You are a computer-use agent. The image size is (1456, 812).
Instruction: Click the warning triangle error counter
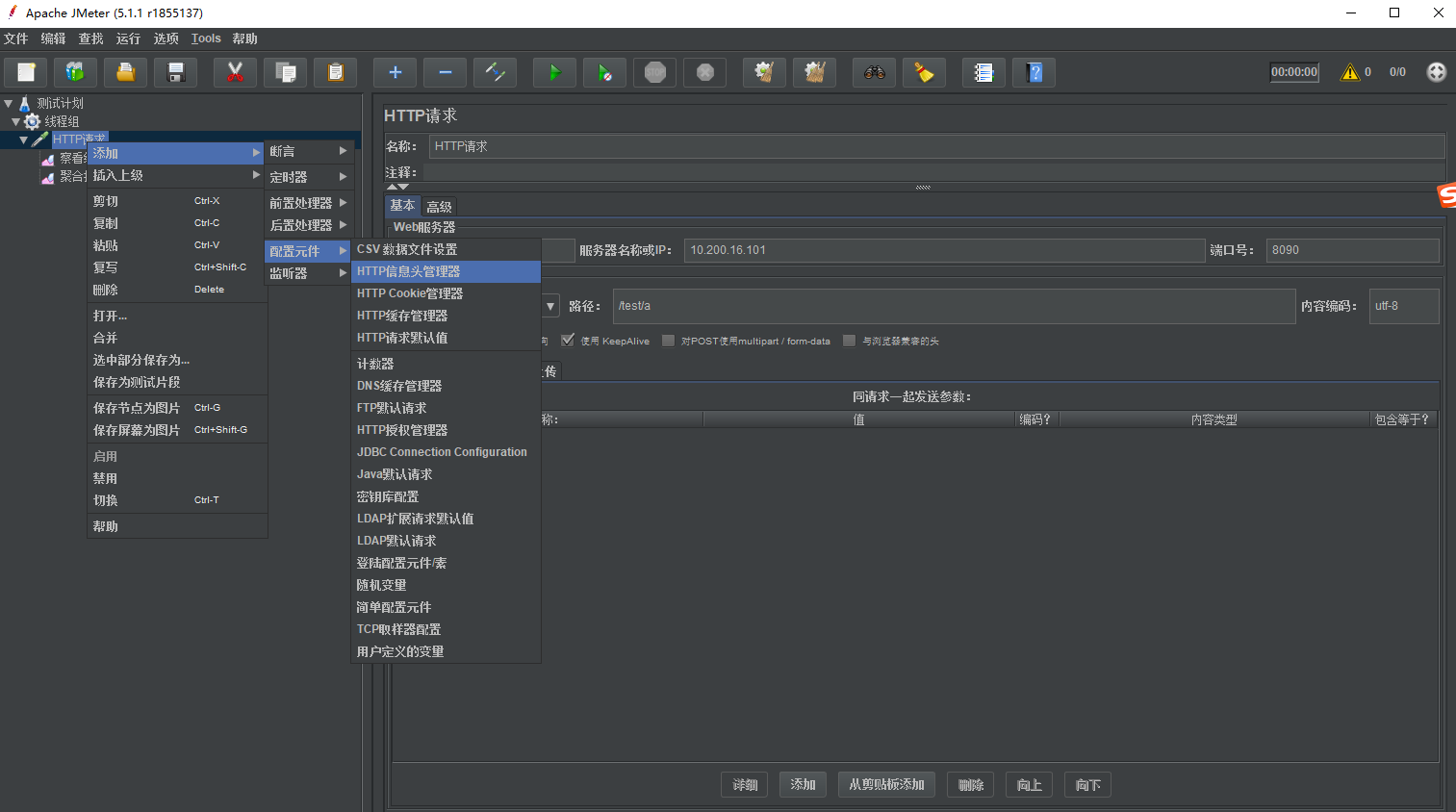point(1350,72)
